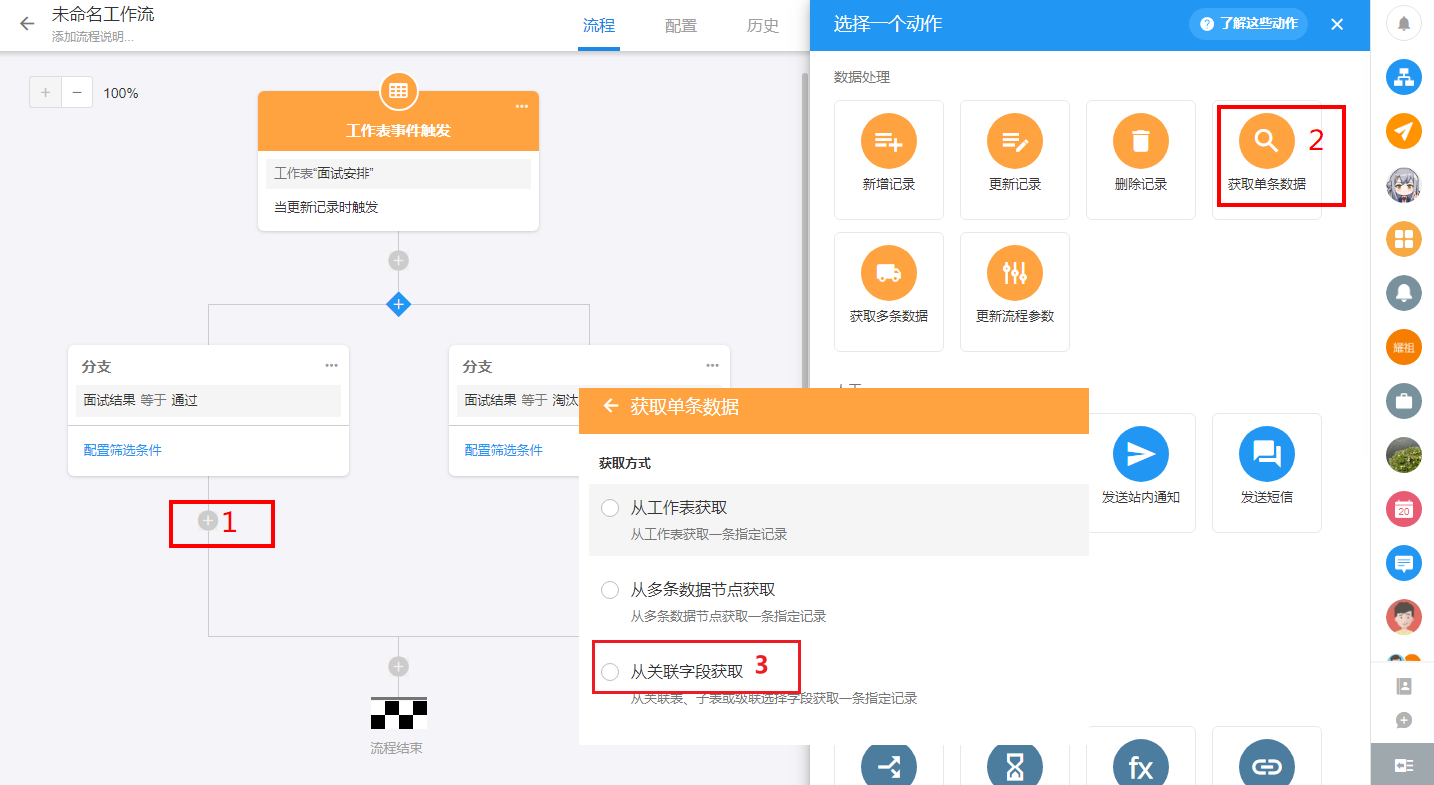The height and width of the screenshot is (785, 1434).
Task: Click the green landscape avatar in the sidebar
Action: (x=1404, y=455)
